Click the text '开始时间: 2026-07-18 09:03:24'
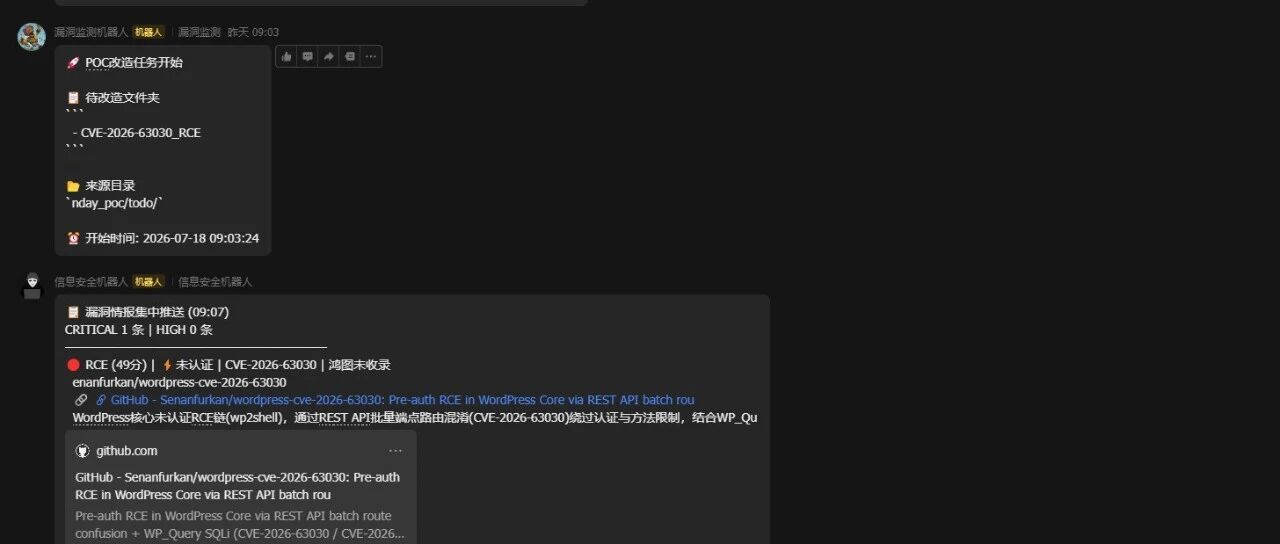1280x544 pixels. click(x=172, y=238)
